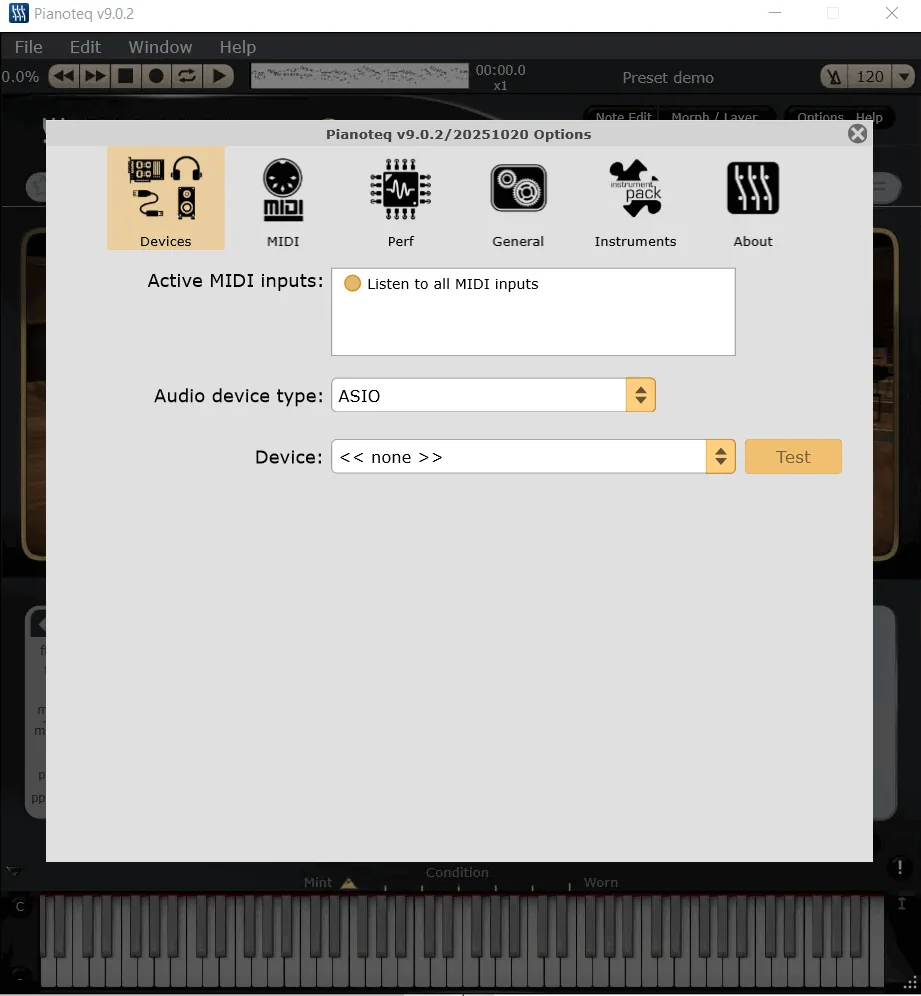Click the stop transport button
921x996 pixels.
coord(126,76)
